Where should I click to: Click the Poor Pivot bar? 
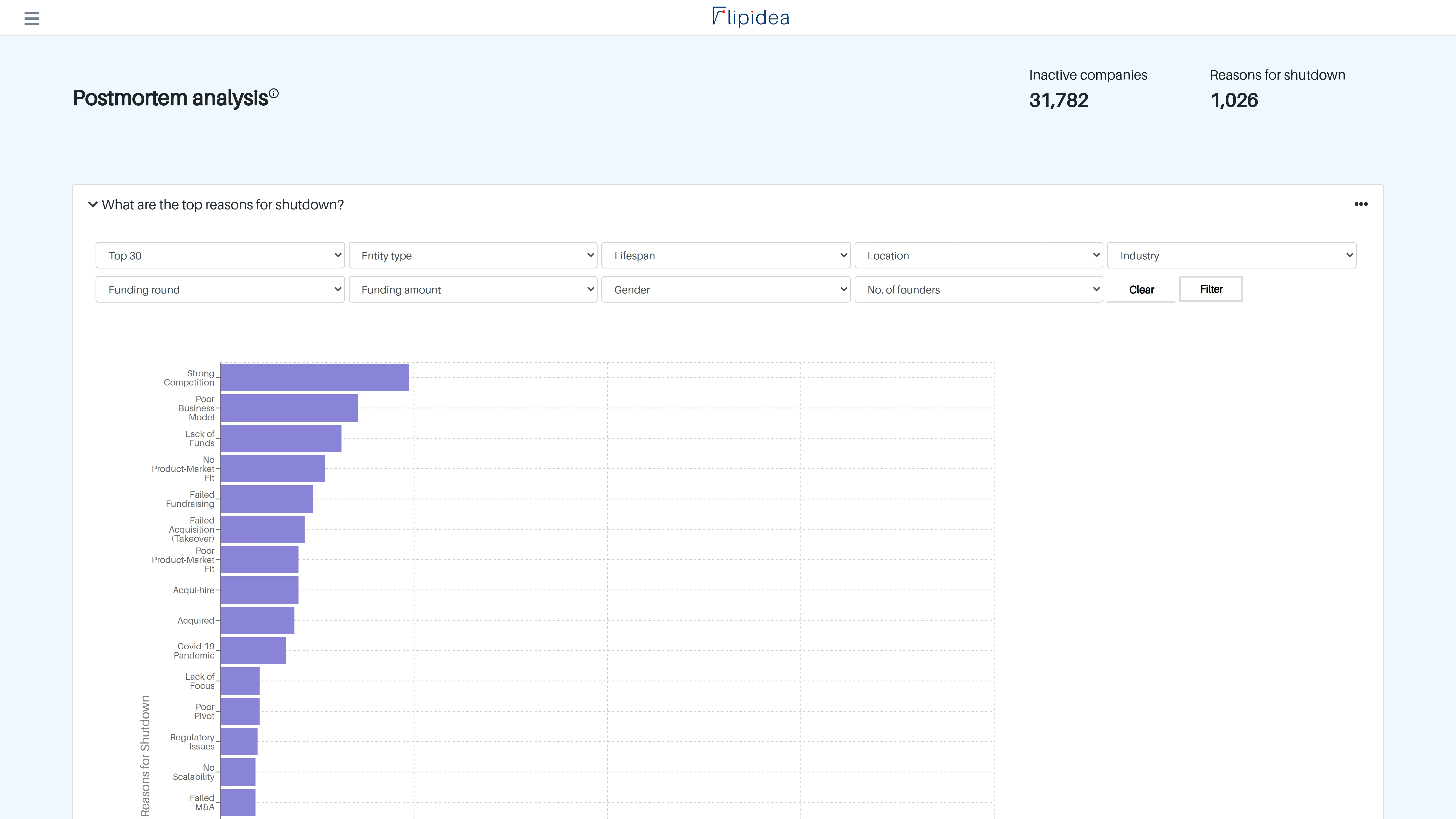[x=240, y=711]
